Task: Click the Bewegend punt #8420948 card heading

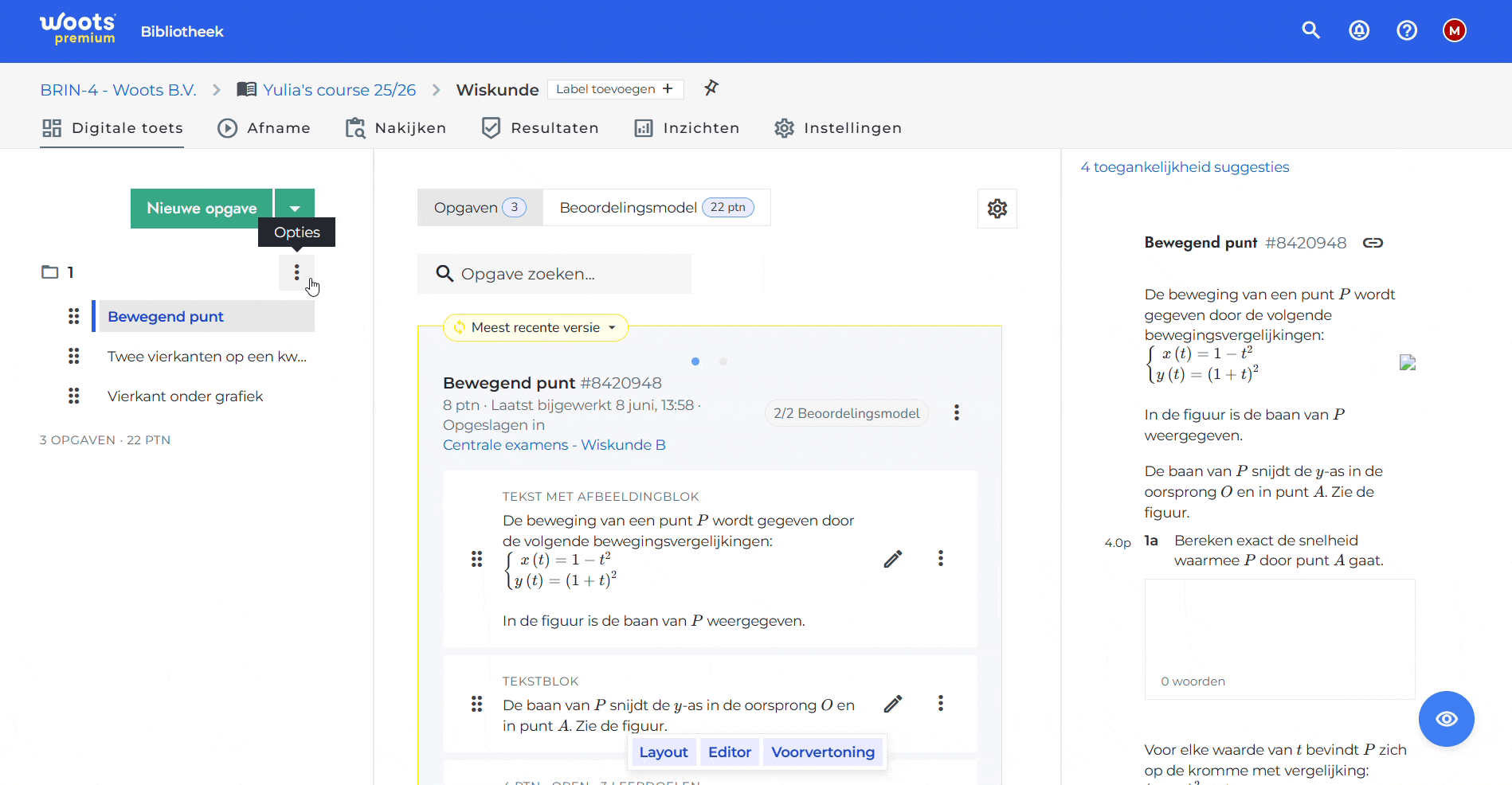Action: pos(552,383)
